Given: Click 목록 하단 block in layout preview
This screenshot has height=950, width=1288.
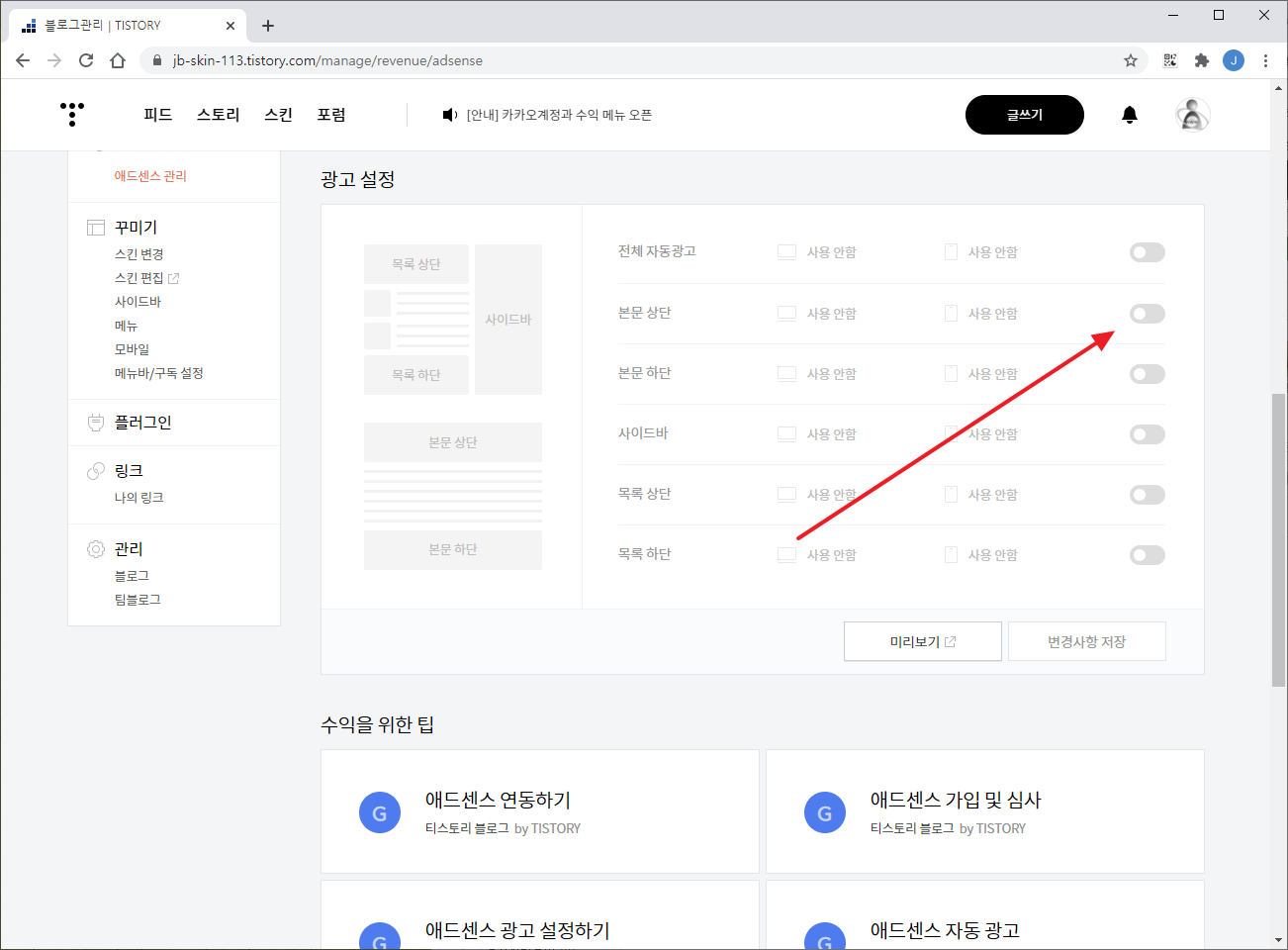Looking at the screenshot, I should 416,375.
